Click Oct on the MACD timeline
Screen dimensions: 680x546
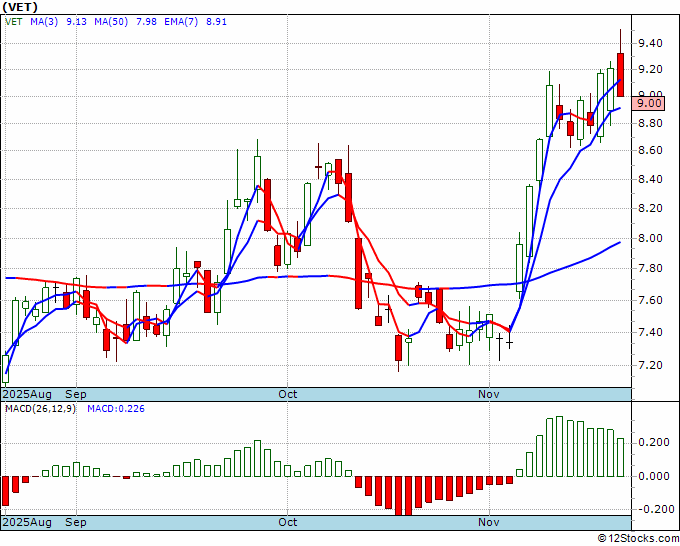tap(288, 522)
